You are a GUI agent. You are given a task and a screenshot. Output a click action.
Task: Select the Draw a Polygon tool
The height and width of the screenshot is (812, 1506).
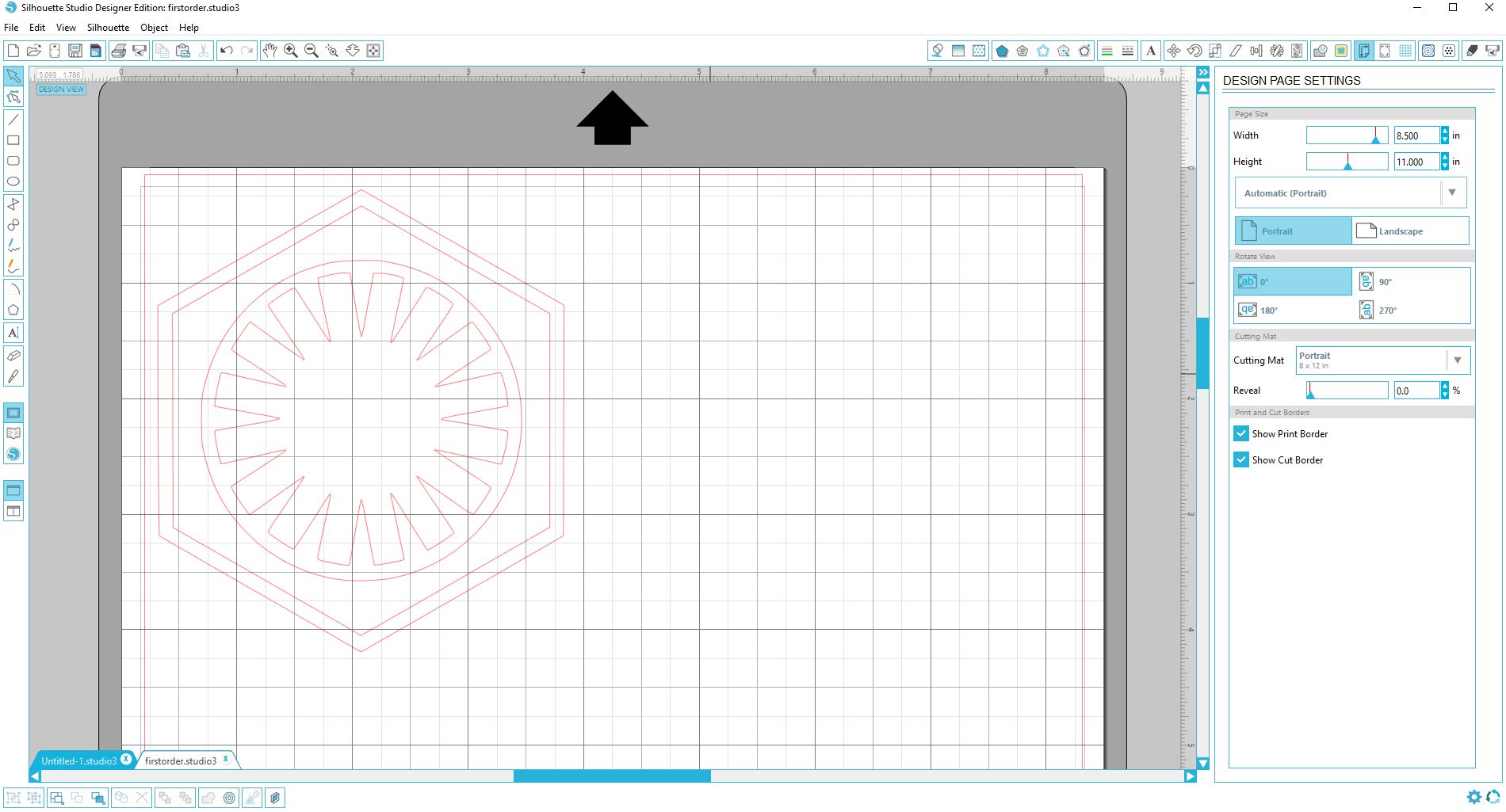13,310
